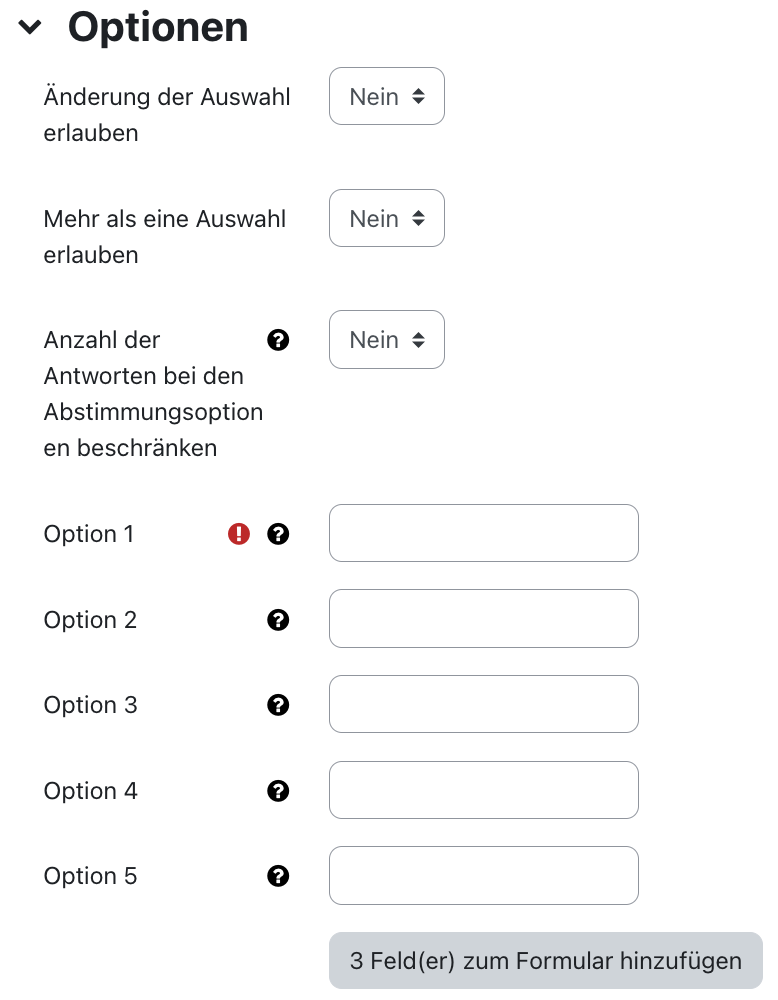Open the Mehr als eine Auswahl erlauben dropdown

pos(387,218)
